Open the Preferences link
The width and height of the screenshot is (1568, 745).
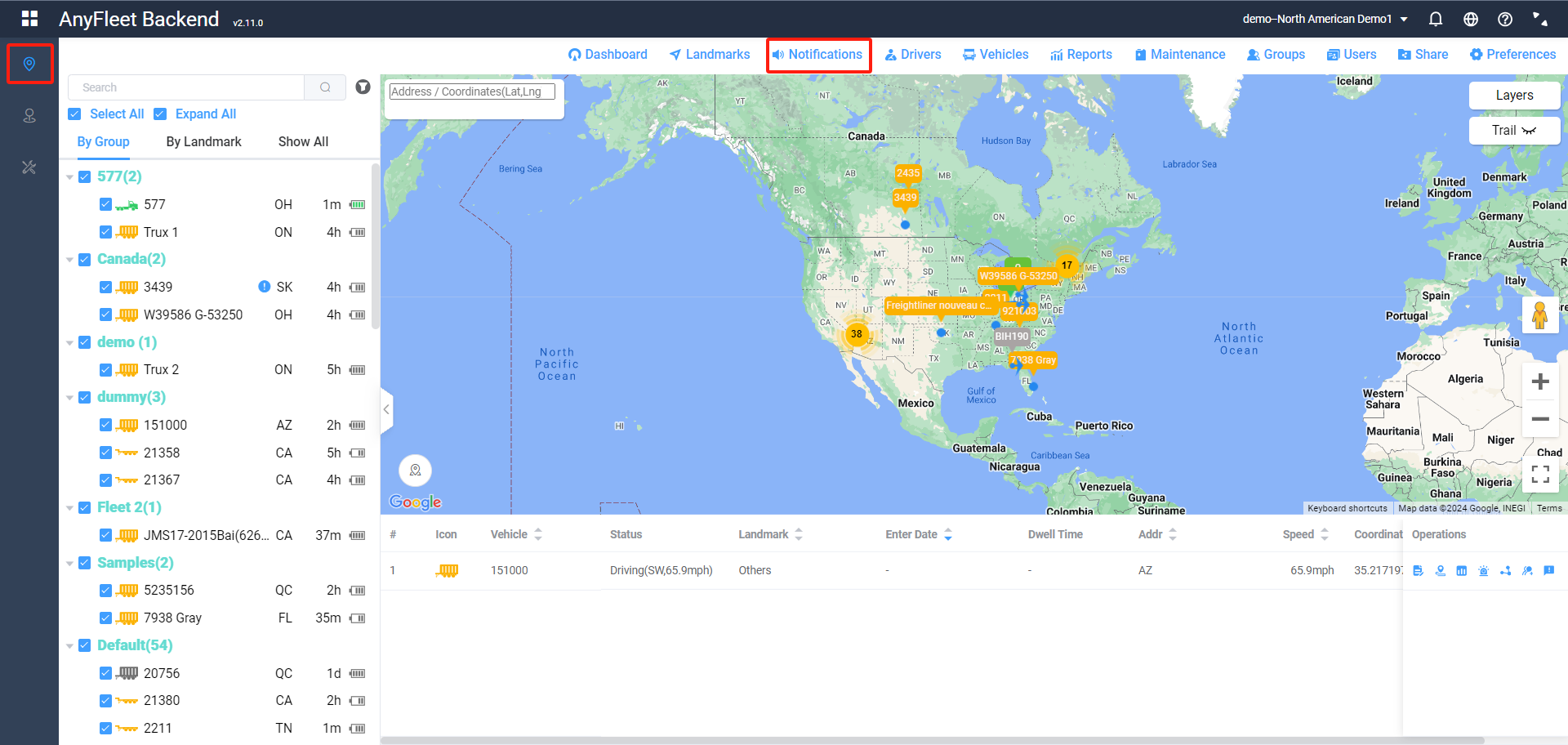1512,55
